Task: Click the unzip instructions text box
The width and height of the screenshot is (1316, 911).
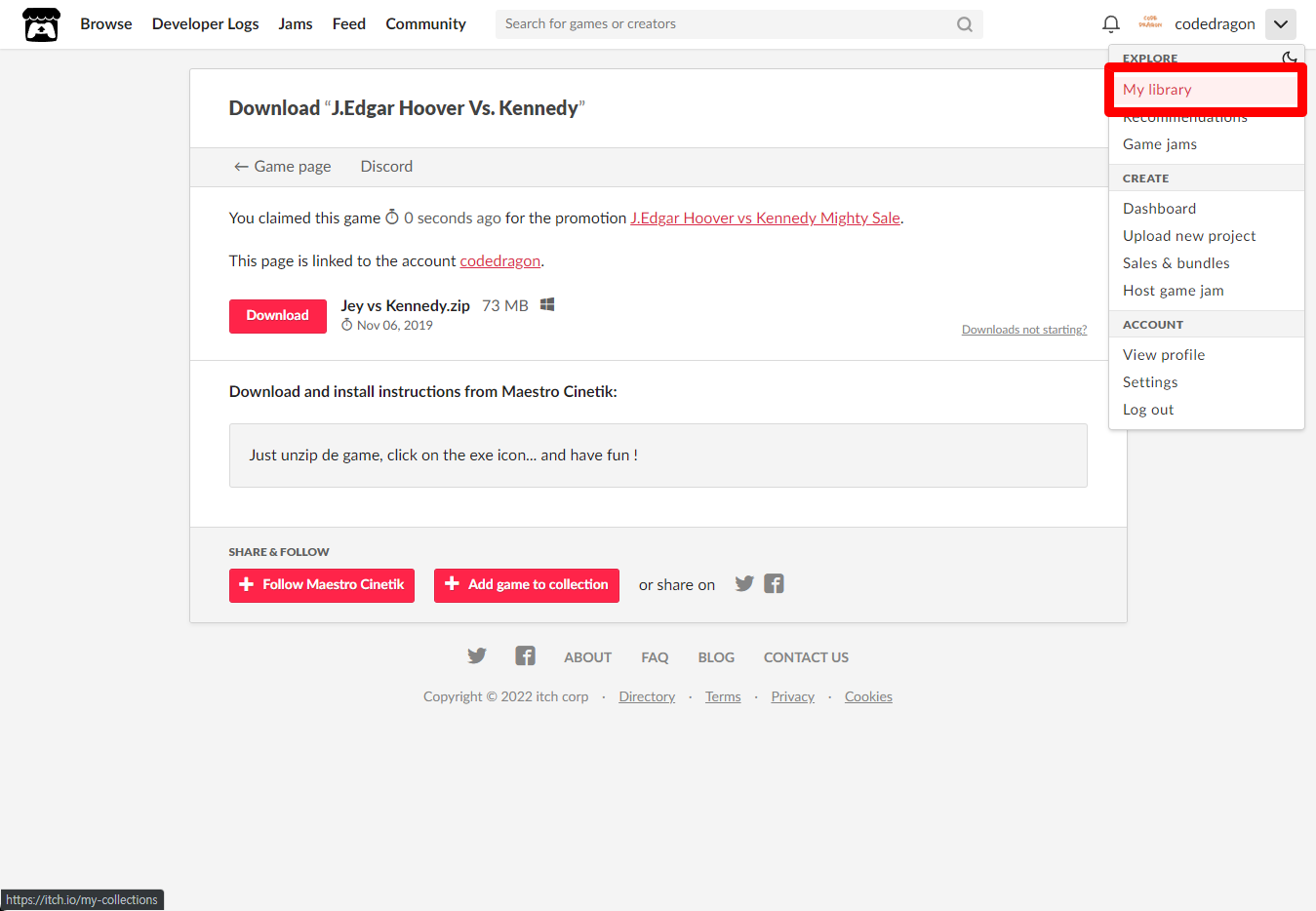Action: 658,455
